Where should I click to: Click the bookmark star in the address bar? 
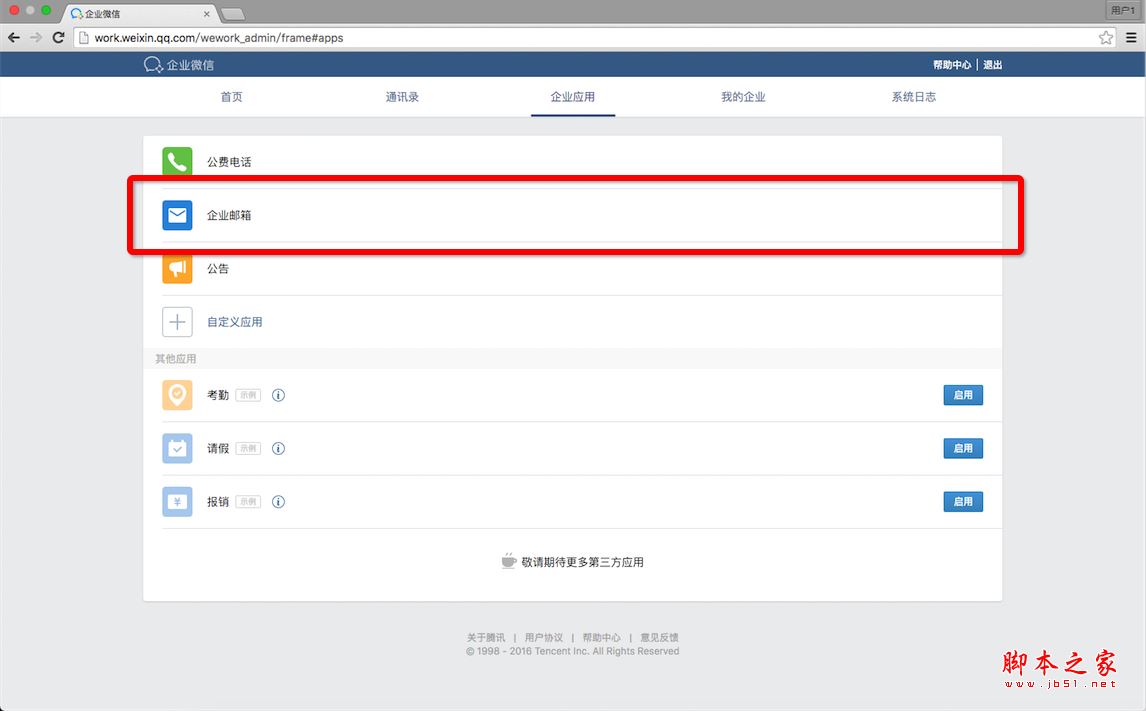click(x=1106, y=36)
